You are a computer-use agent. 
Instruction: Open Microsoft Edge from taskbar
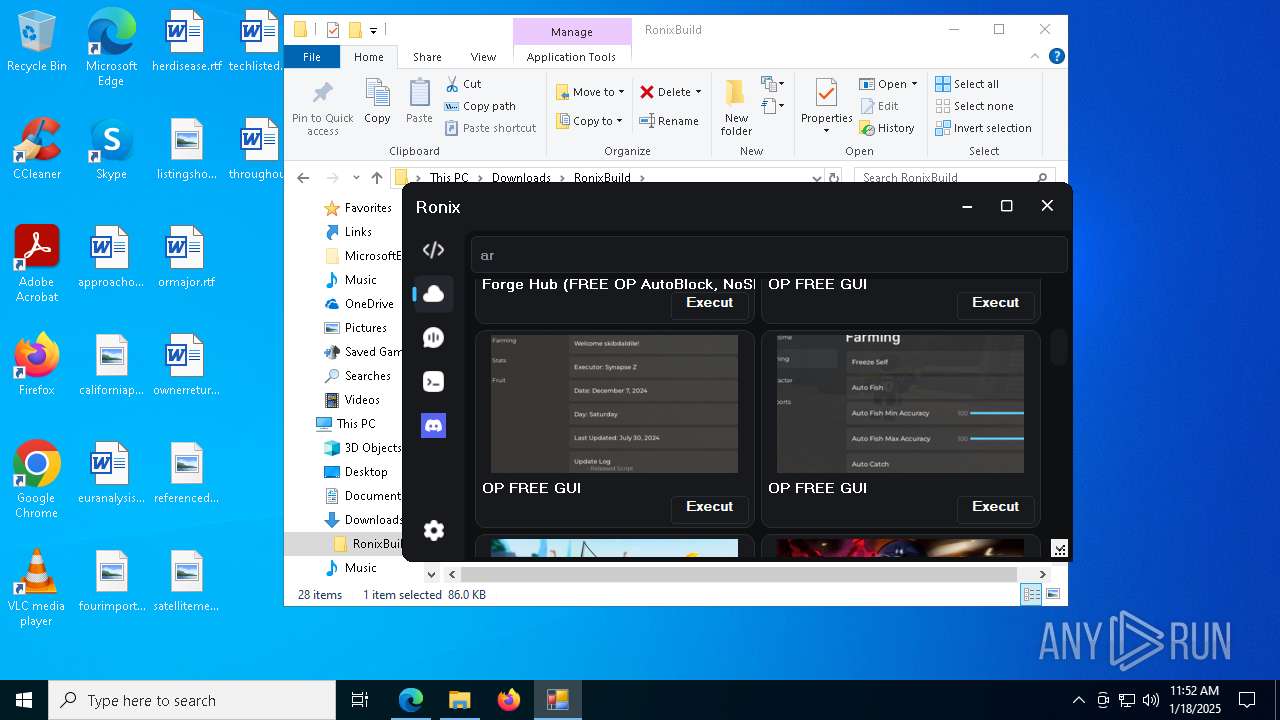[411, 700]
